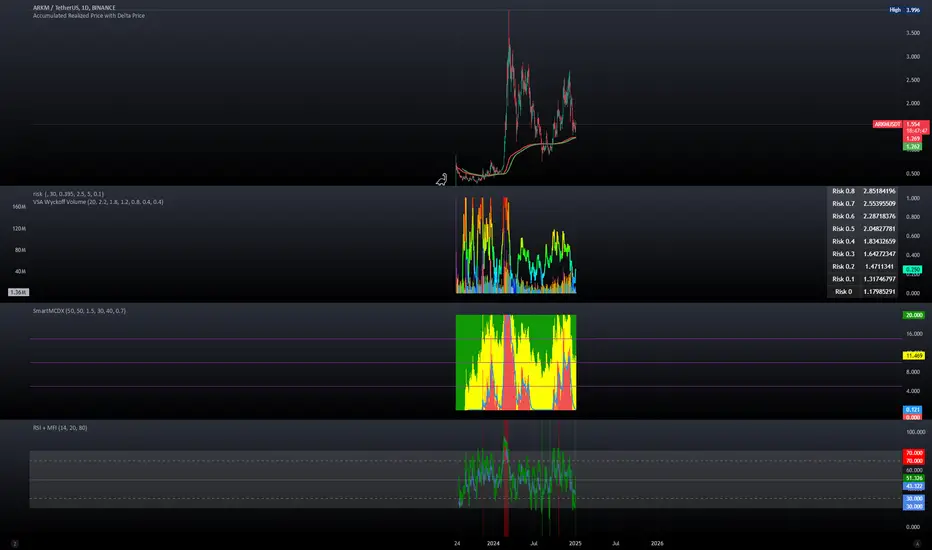The image size is (932, 550).
Task: Click the Risk 0.8 table row
Action: point(863,191)
